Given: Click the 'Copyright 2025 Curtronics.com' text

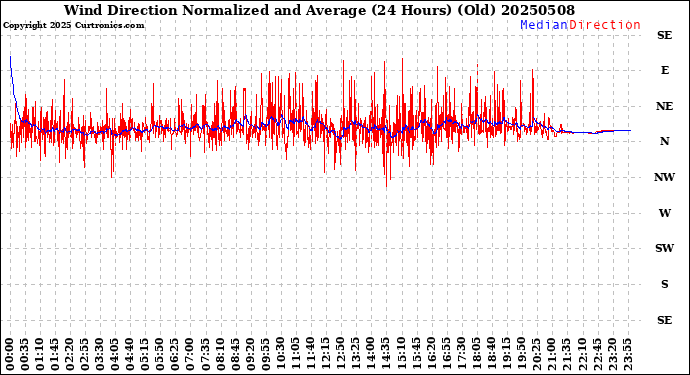Looking at the screenshot, I should 73,25.
